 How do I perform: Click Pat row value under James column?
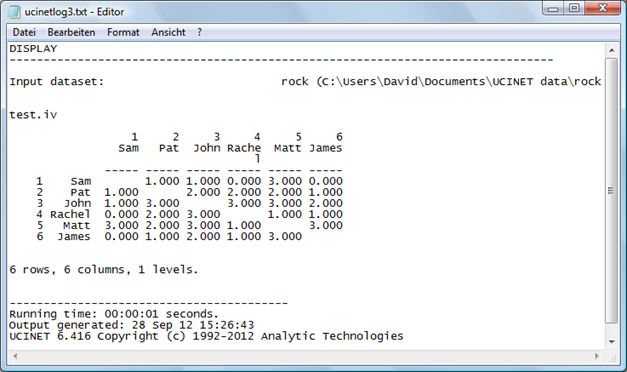click(325, 192)
